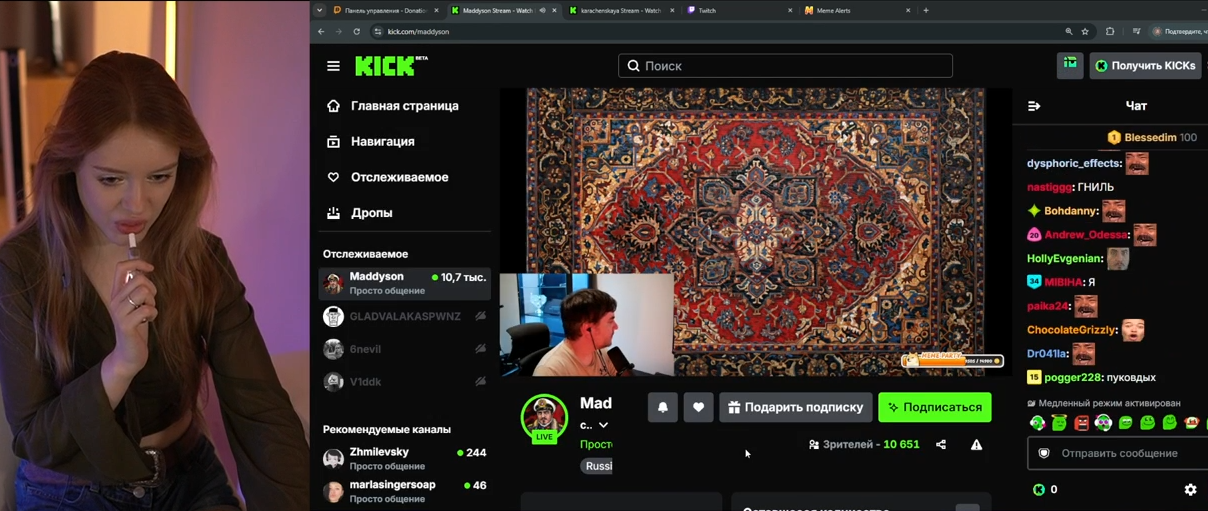Insert the halo green emote
This screenshot has height=511, width=1208.
click(x=1060, y=423)
